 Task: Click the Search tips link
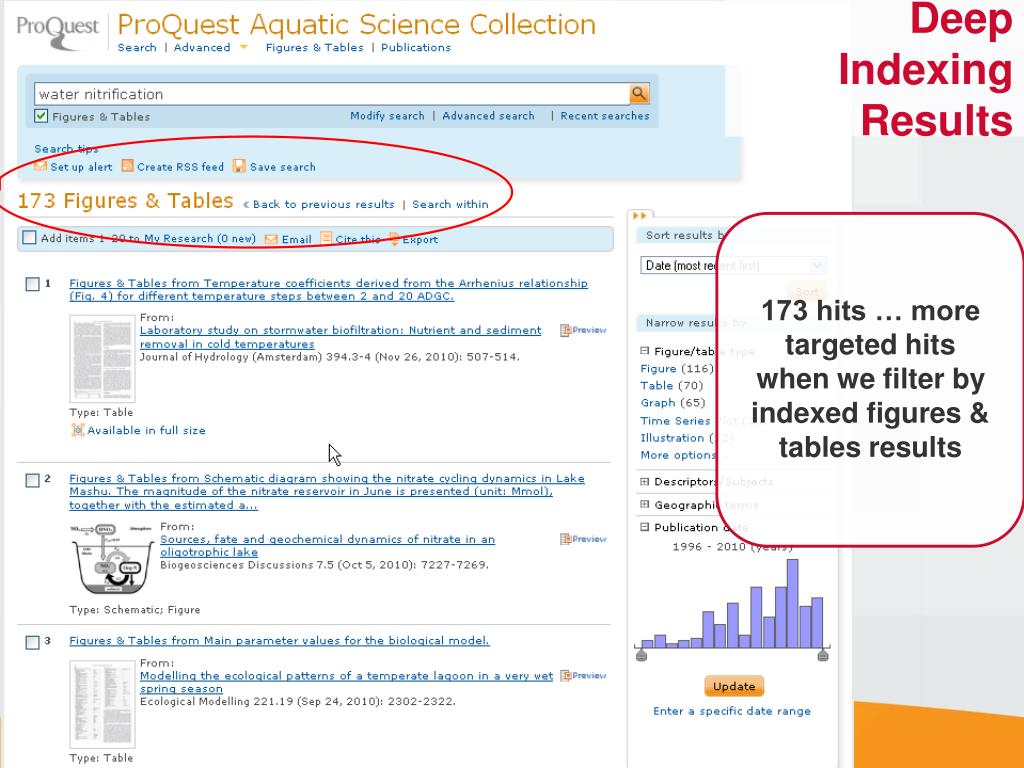click(x=67, y=149)
